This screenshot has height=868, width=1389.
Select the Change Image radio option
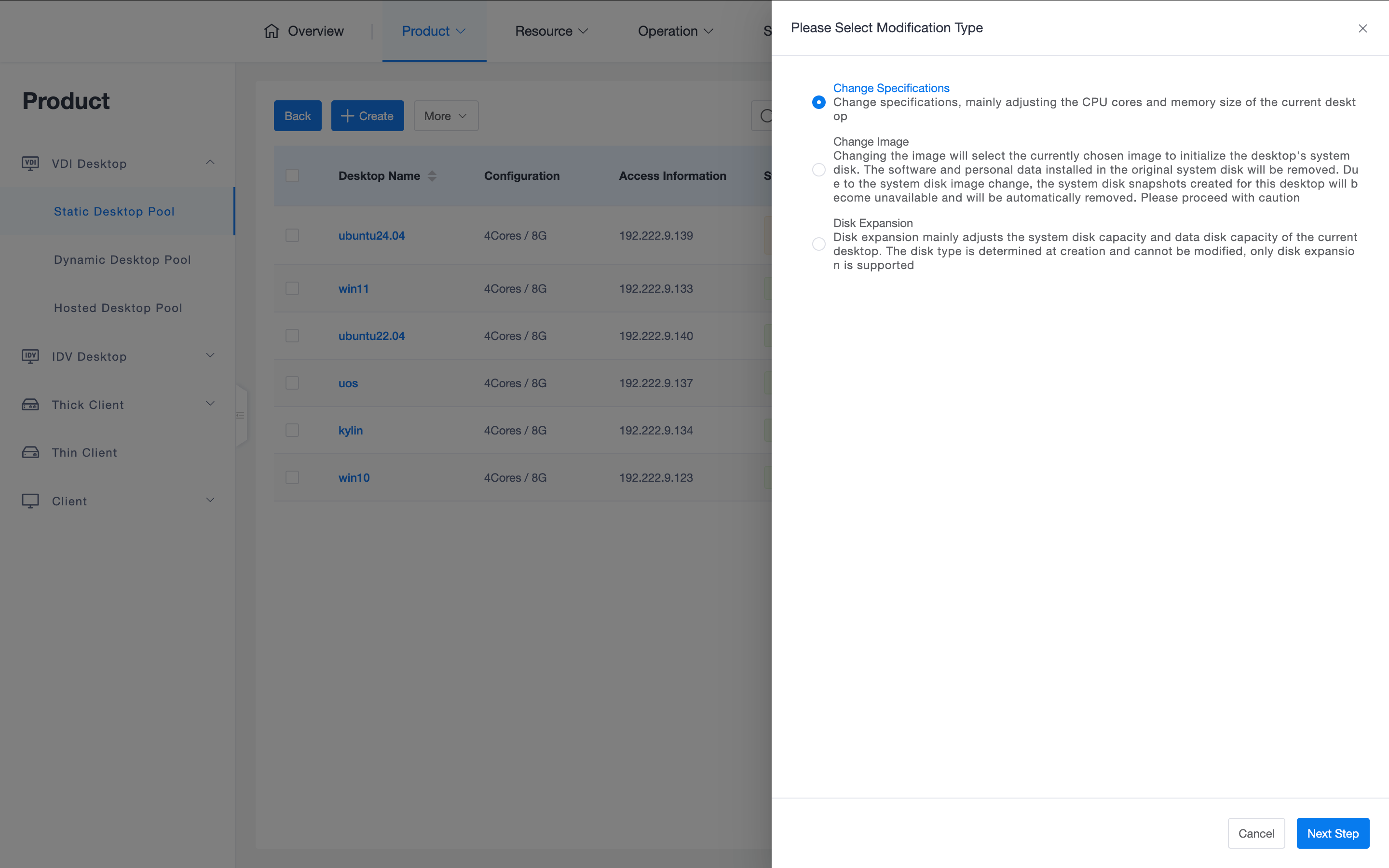pyautogui.click(x=818, y=170)
